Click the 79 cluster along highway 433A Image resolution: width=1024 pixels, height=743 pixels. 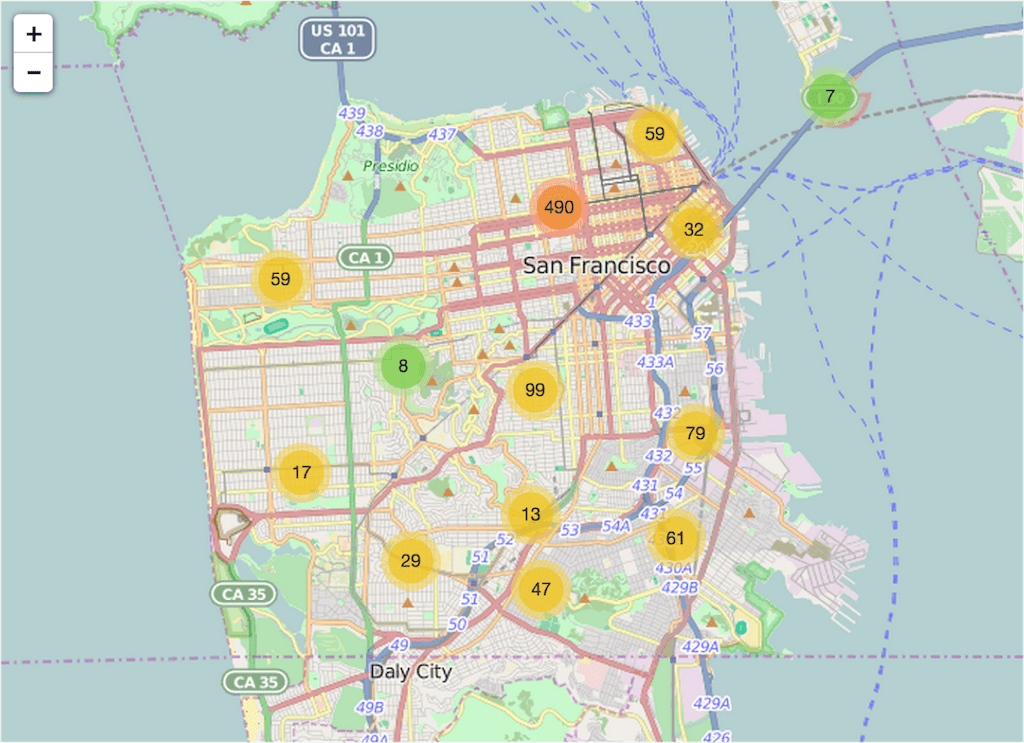[x=694, y=434]
